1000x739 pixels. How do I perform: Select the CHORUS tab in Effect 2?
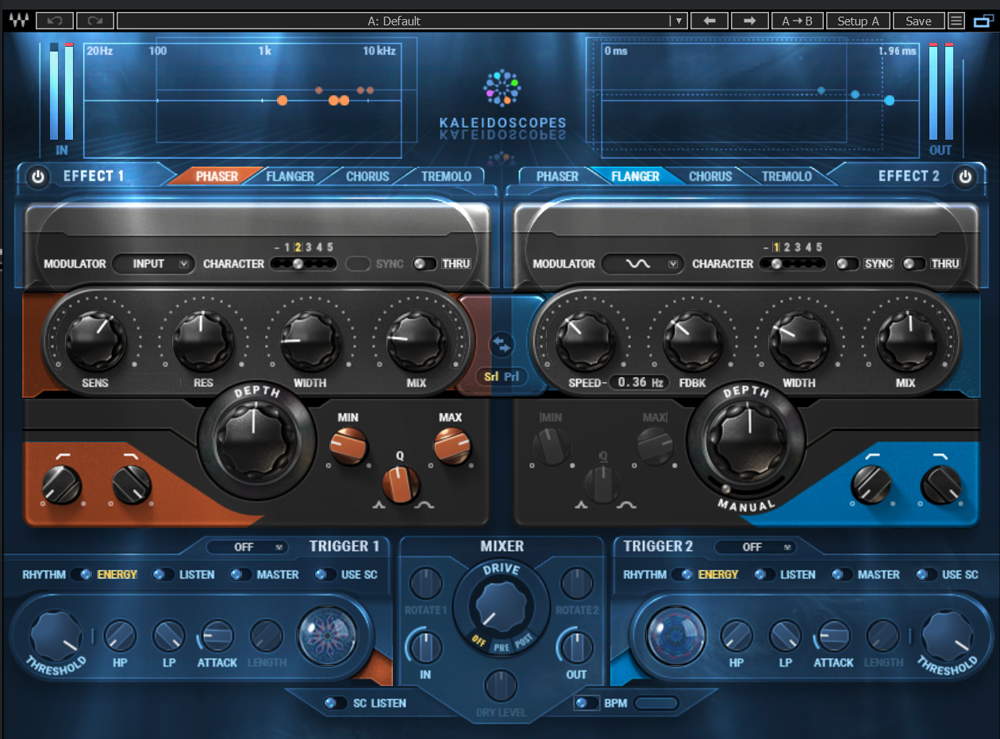click(x=710, y=177)
